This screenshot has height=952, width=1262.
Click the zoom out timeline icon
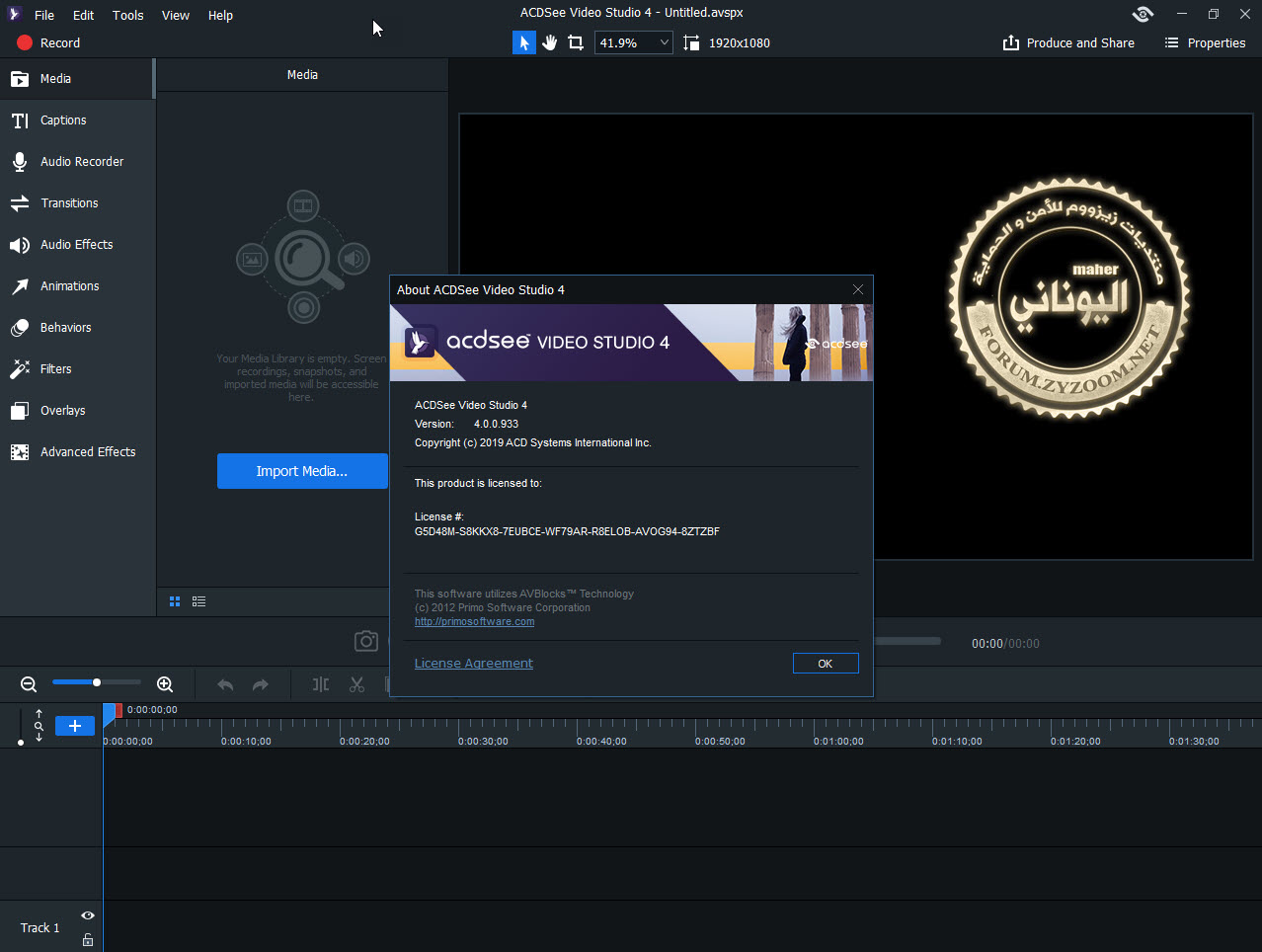click(29, 684)
